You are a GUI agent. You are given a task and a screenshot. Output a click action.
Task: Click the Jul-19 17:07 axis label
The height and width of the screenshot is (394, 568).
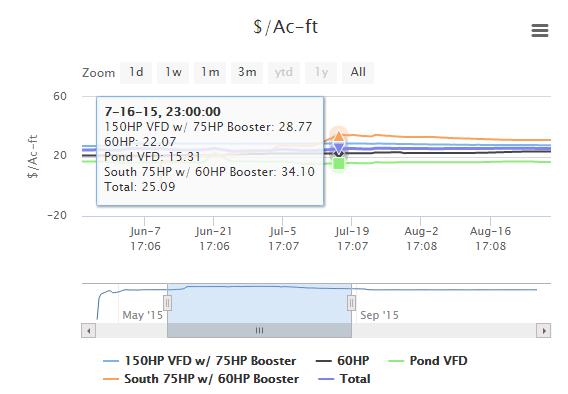352,239
